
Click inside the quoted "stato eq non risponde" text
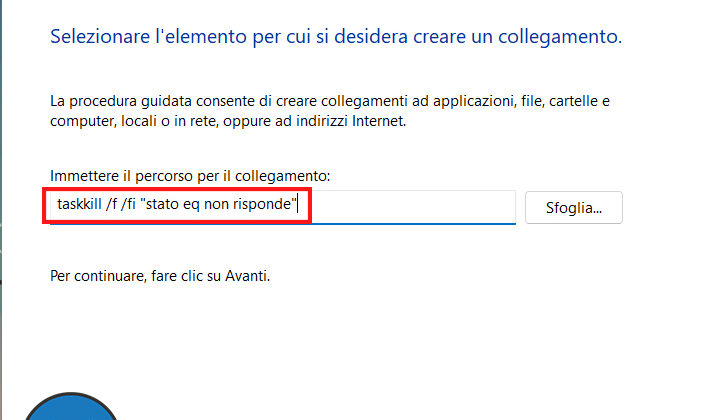click(x=220, y=206)
